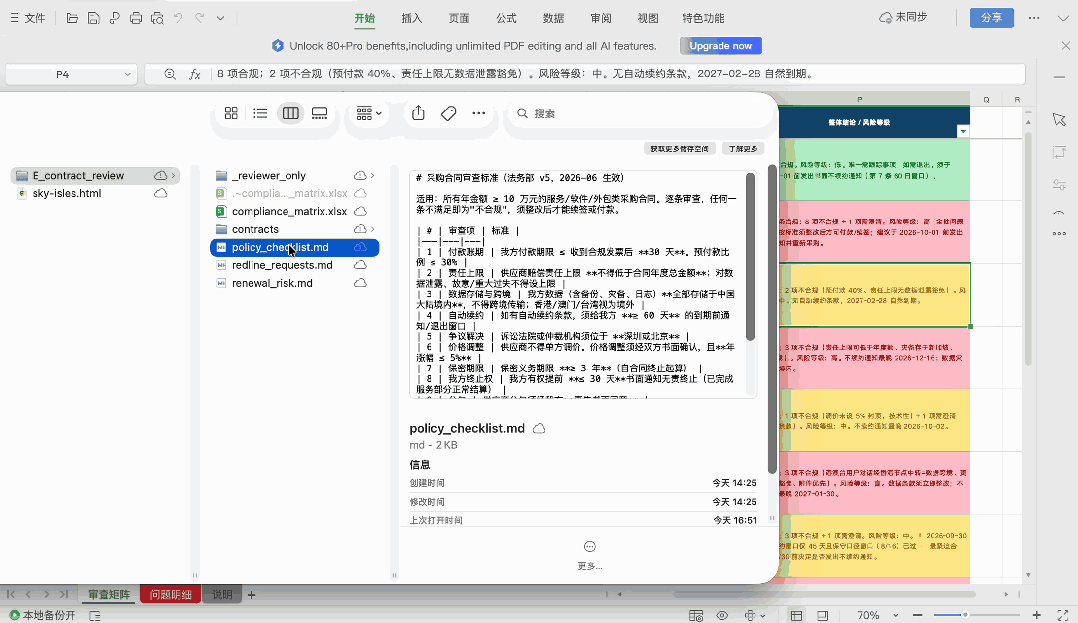Toggle the eye reading mode icon

722,615
